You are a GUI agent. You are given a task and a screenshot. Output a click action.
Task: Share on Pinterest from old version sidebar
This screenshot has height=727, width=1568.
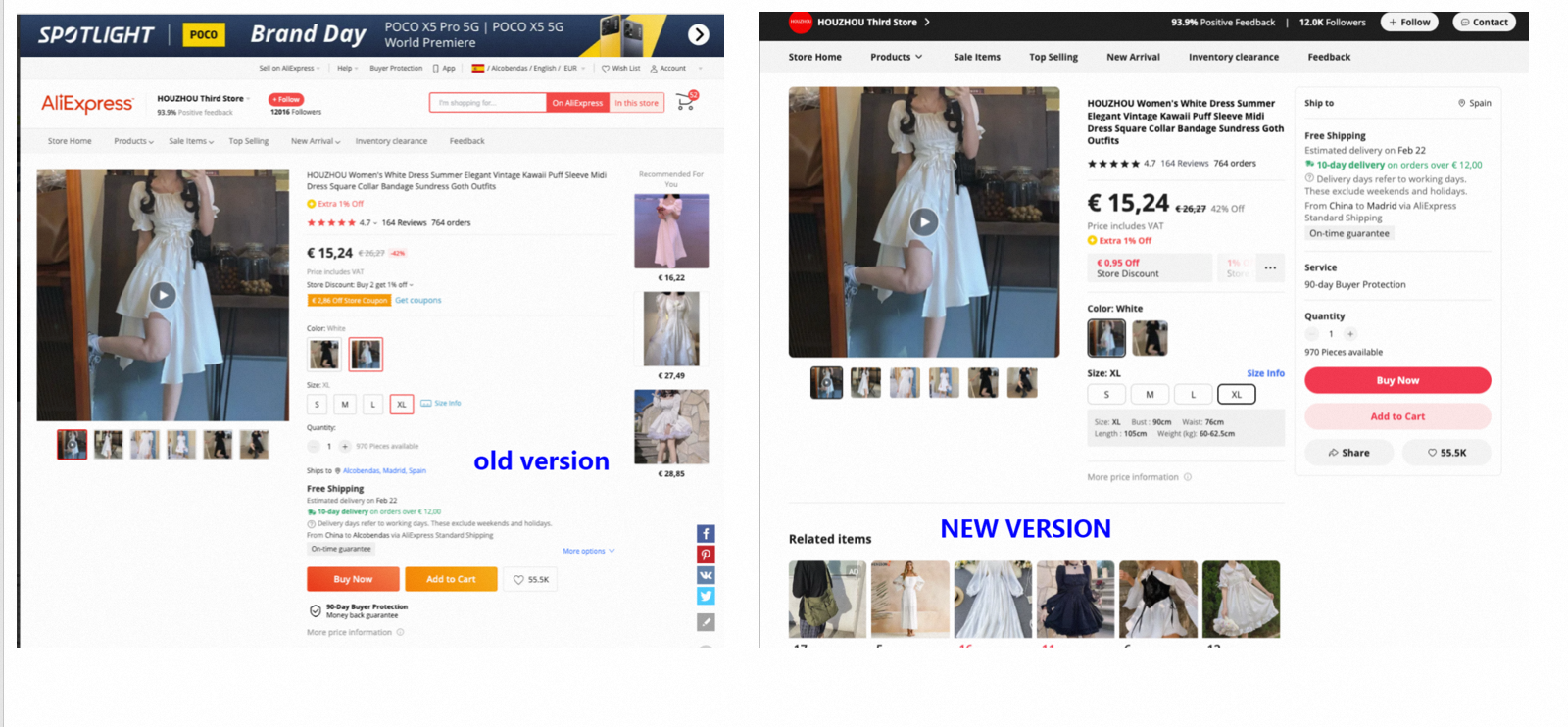706,555
